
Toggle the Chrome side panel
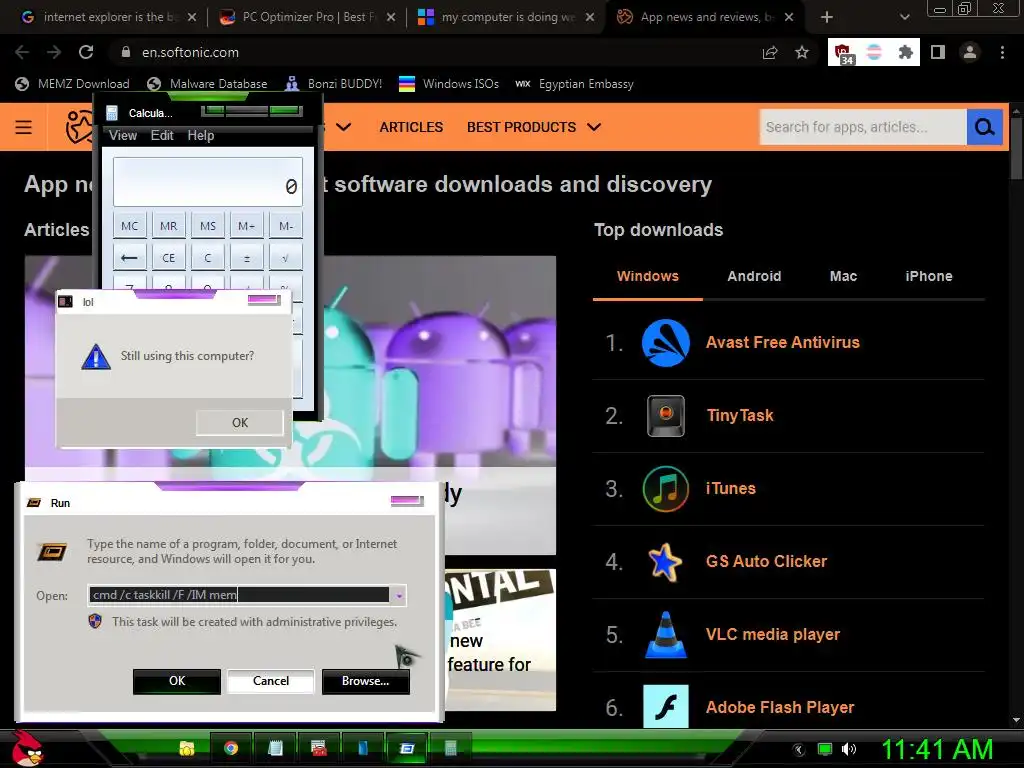pos(938,52)
